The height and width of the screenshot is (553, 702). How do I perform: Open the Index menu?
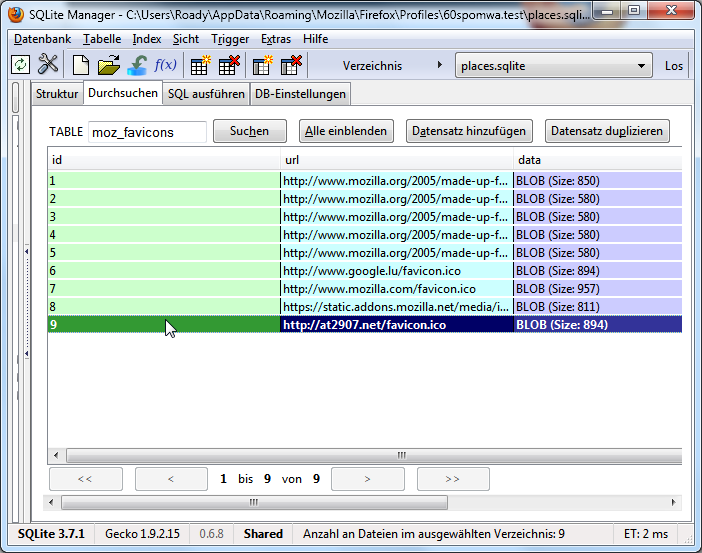click(x=147, y=39)
